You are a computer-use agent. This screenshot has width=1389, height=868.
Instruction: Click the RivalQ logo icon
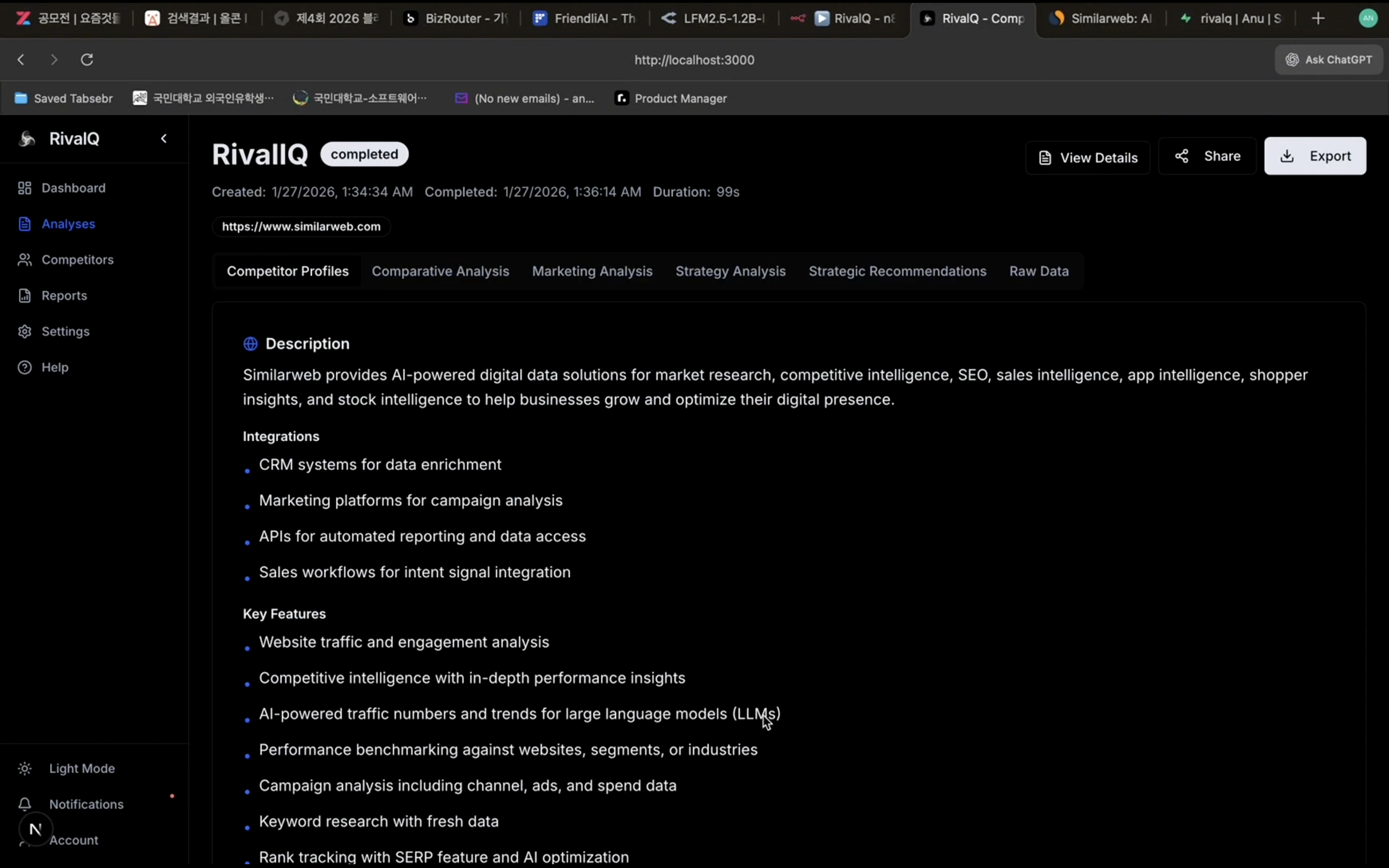[26, 138]
